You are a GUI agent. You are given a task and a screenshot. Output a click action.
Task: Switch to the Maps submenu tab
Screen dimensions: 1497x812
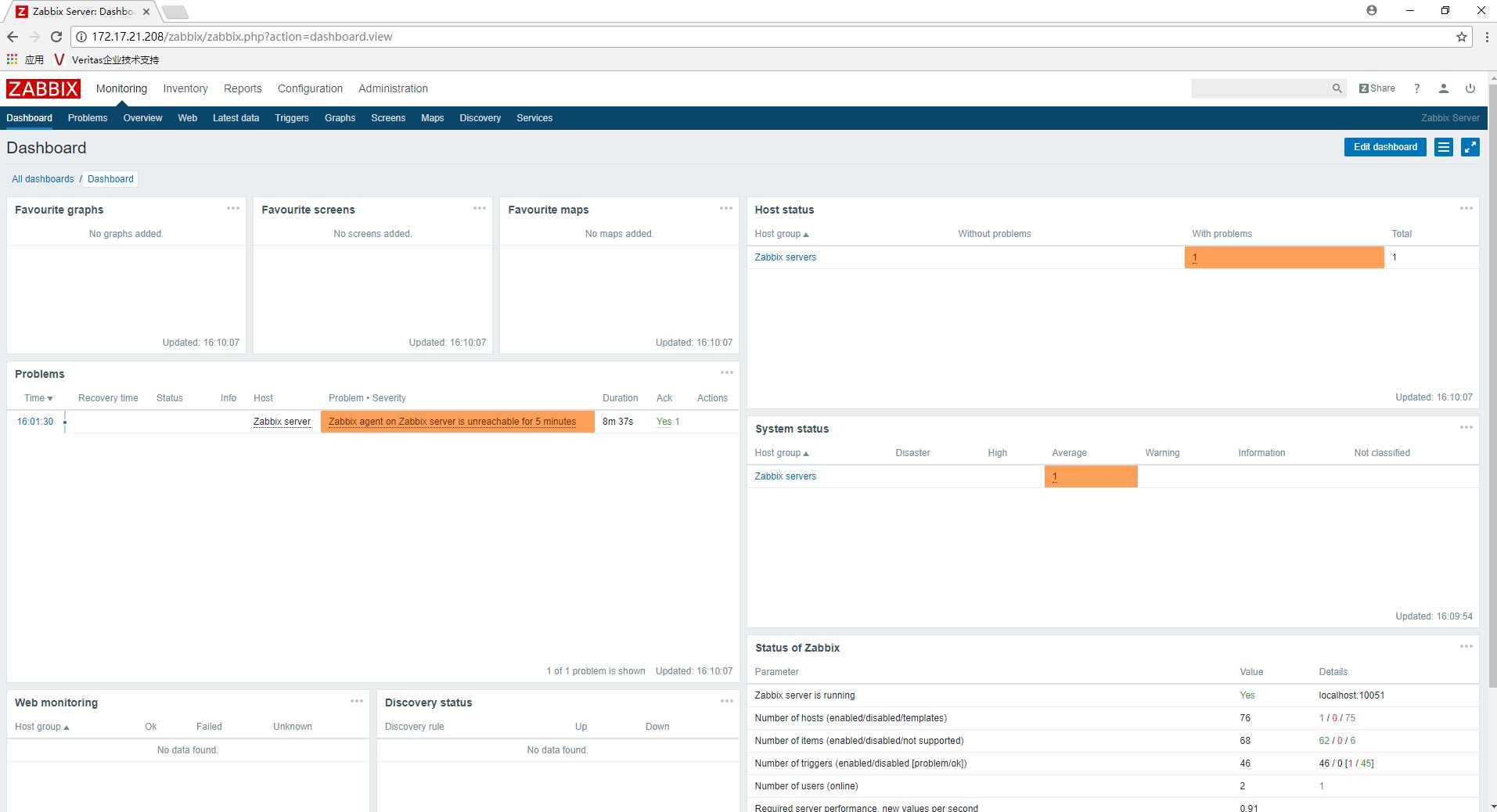432,118
